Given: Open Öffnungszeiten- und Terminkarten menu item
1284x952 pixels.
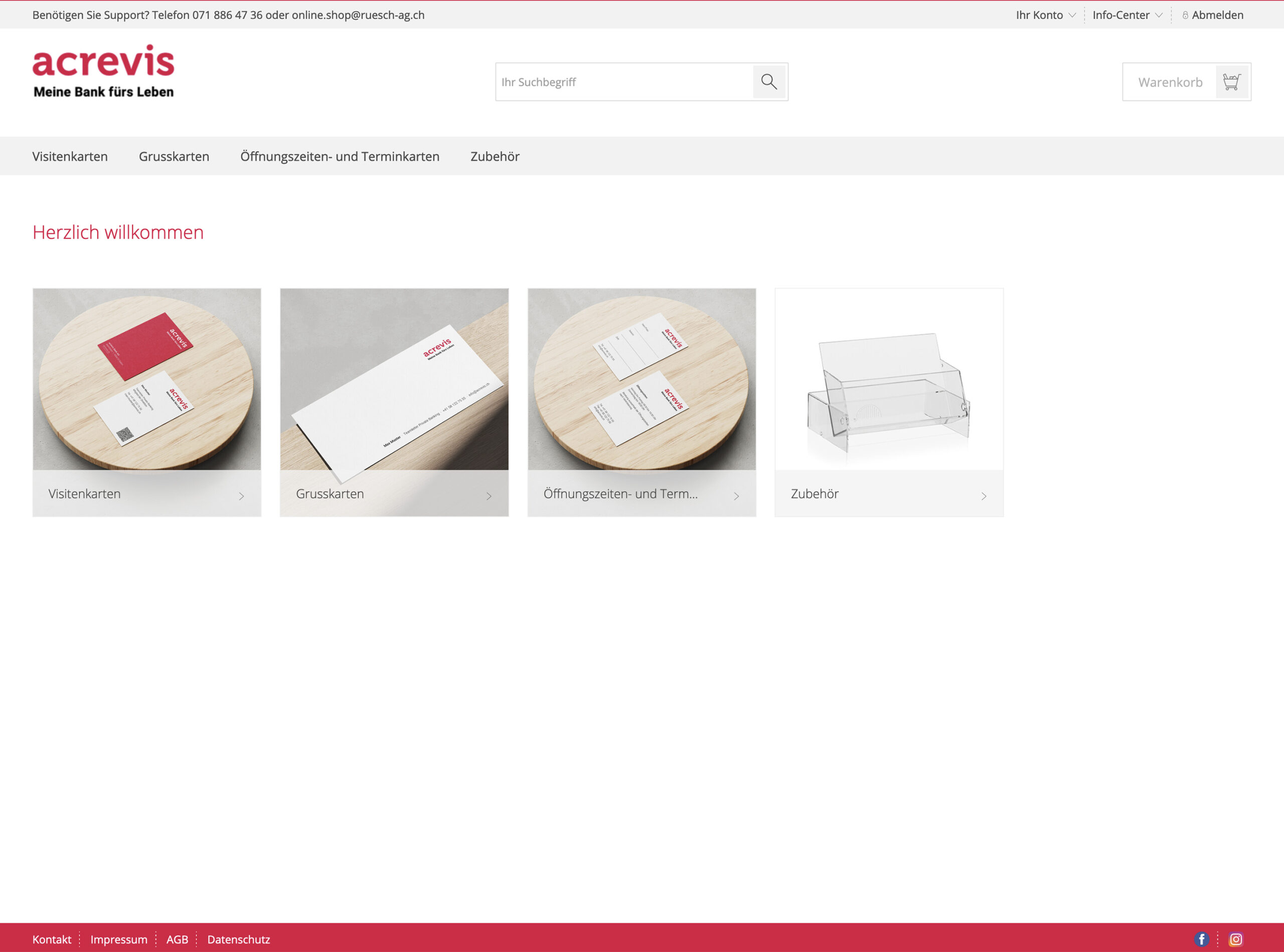Looking at the screenshot, I should (340, 156).
